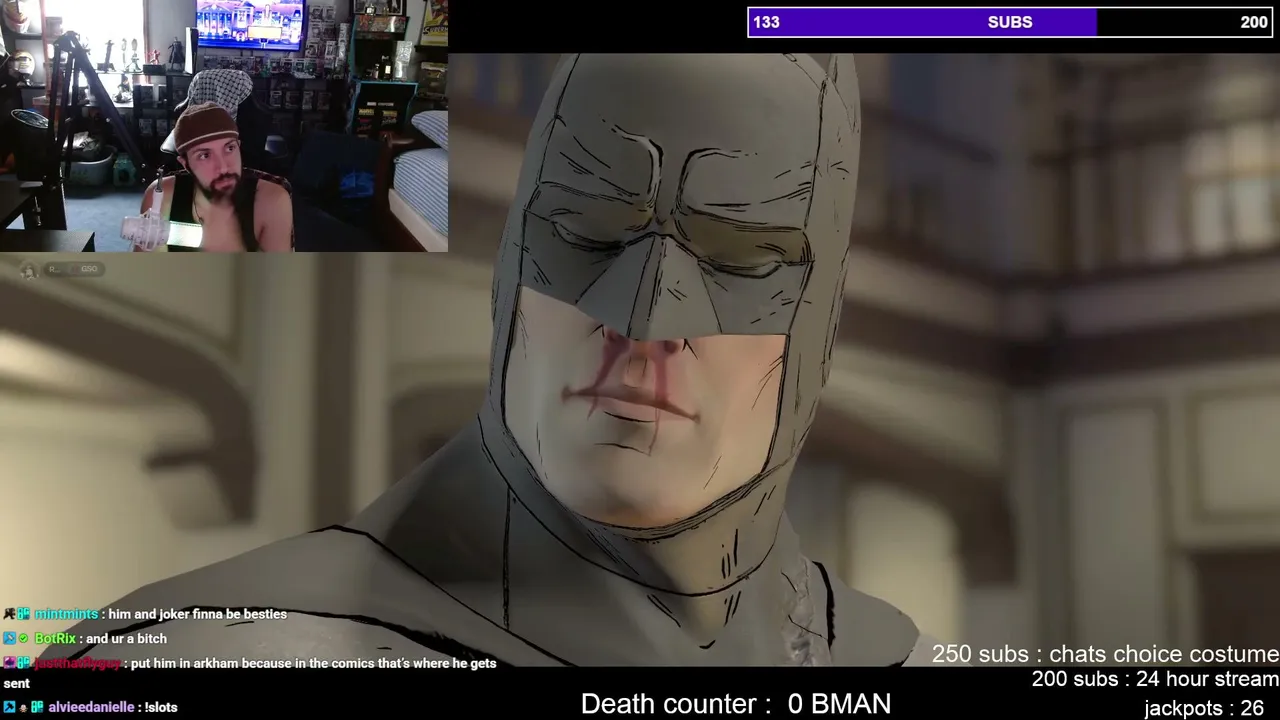Click the subscriber badge beside alvieedanielle
Image resolution: width=1280 pixels, height=720 pixels.
tap(38, 707)
